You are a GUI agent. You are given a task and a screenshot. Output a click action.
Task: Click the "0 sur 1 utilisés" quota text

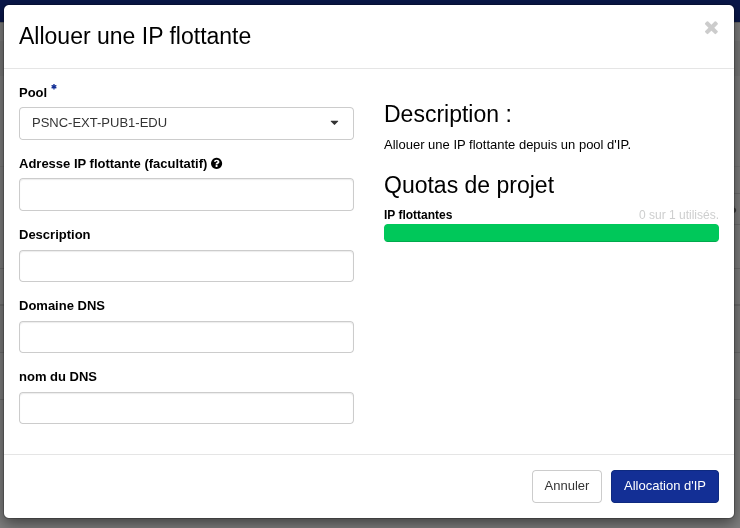tap(678, 215)
